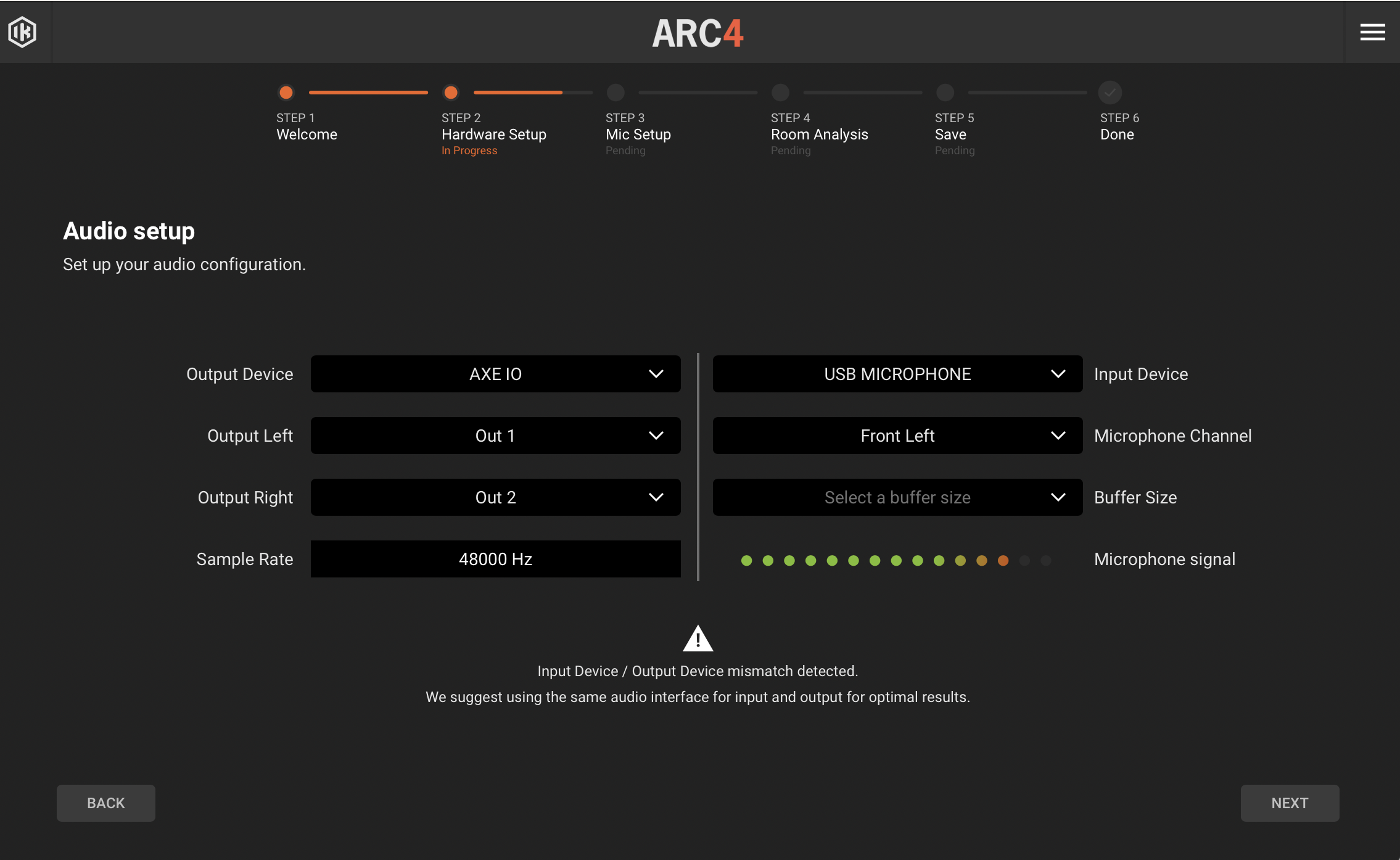This screenshot has height=860, width=1400.
Task: Click the IK Multimedia logo icon
Action: pos(22,31)
